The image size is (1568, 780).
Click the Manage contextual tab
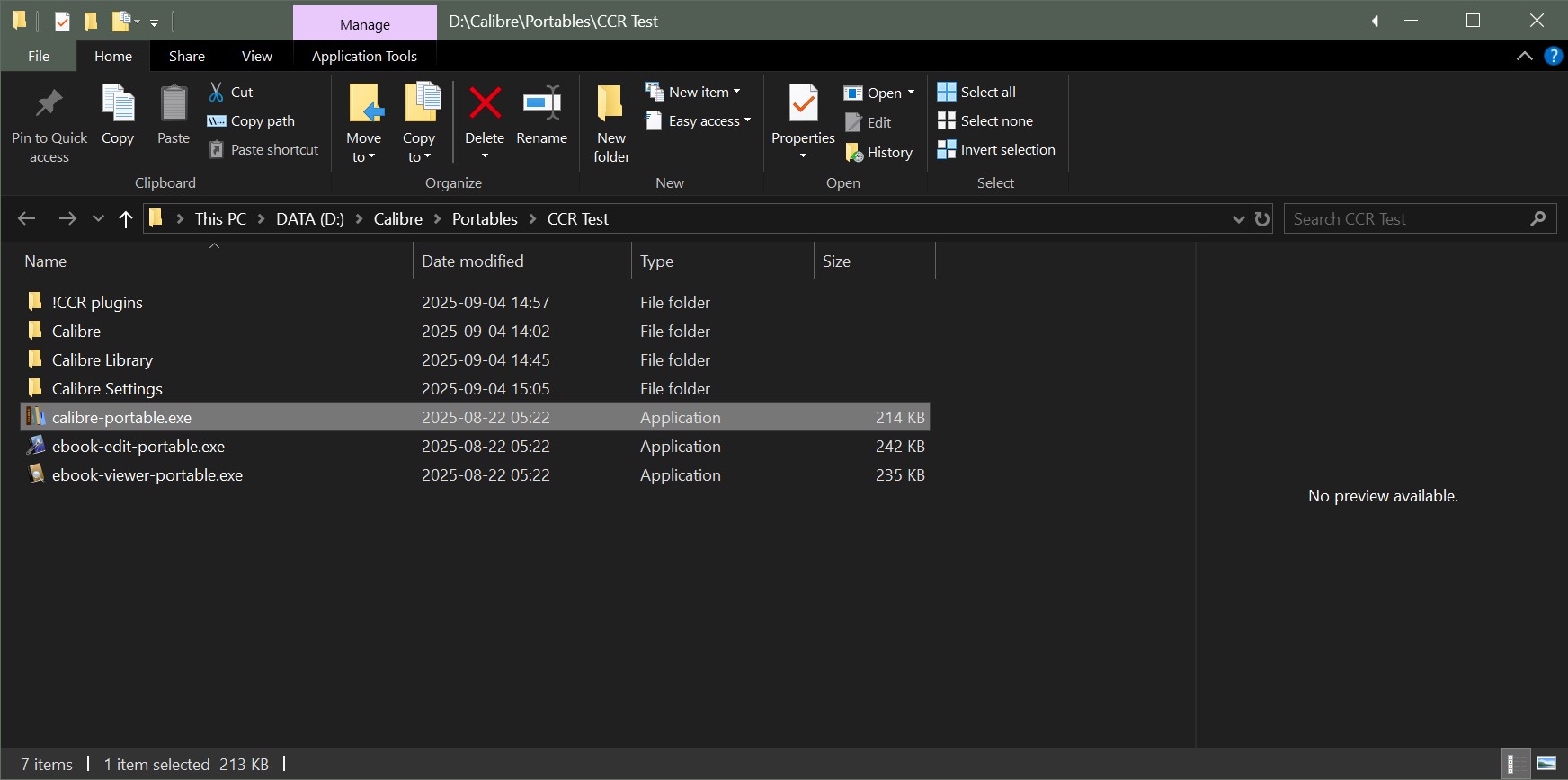click(365, 24)
